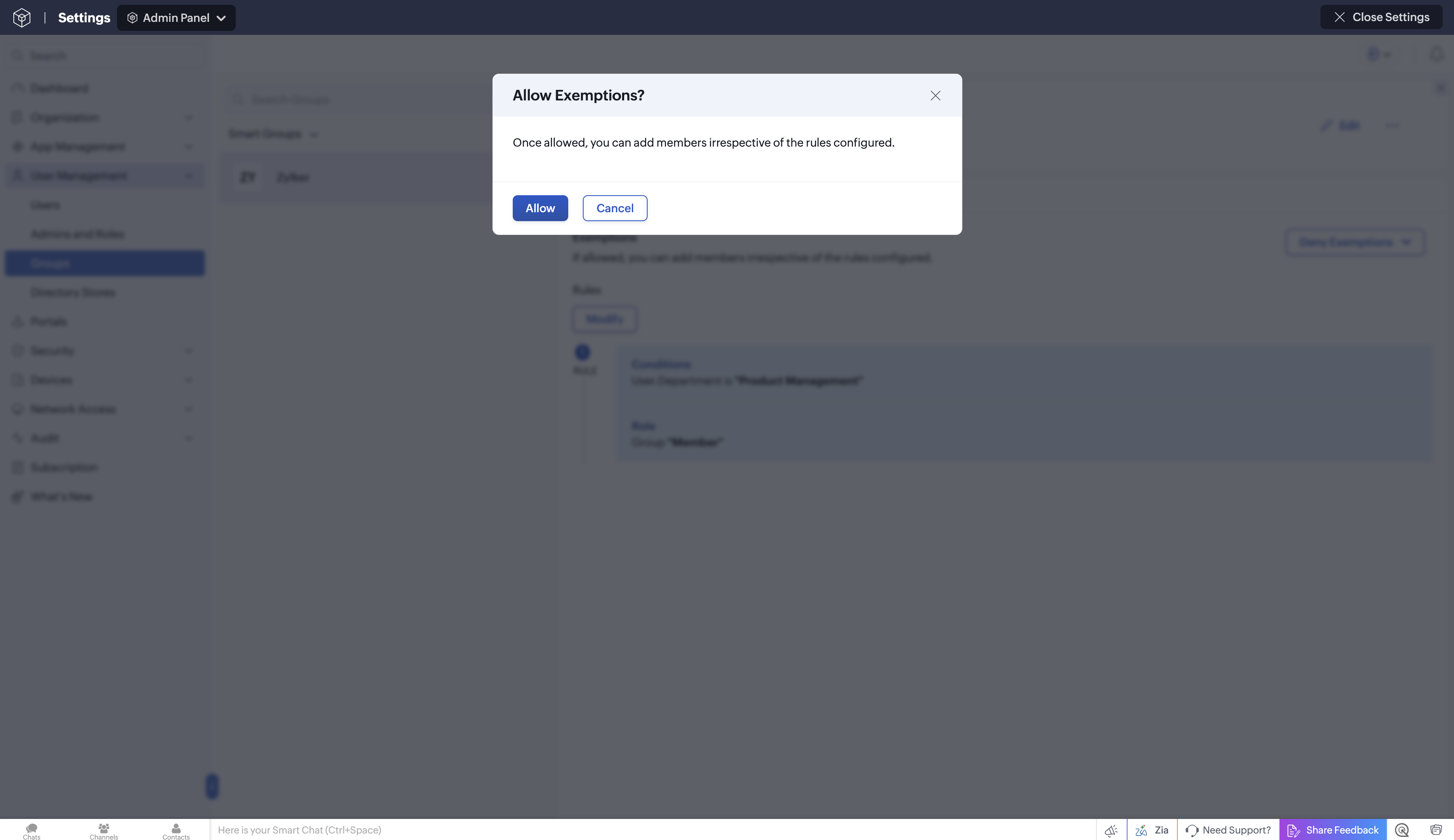The width and height of the screenshot is (1454, 840).
Task: Open Chats in the bottom bar
Action: pyautogui.click(x=32, y=831)
